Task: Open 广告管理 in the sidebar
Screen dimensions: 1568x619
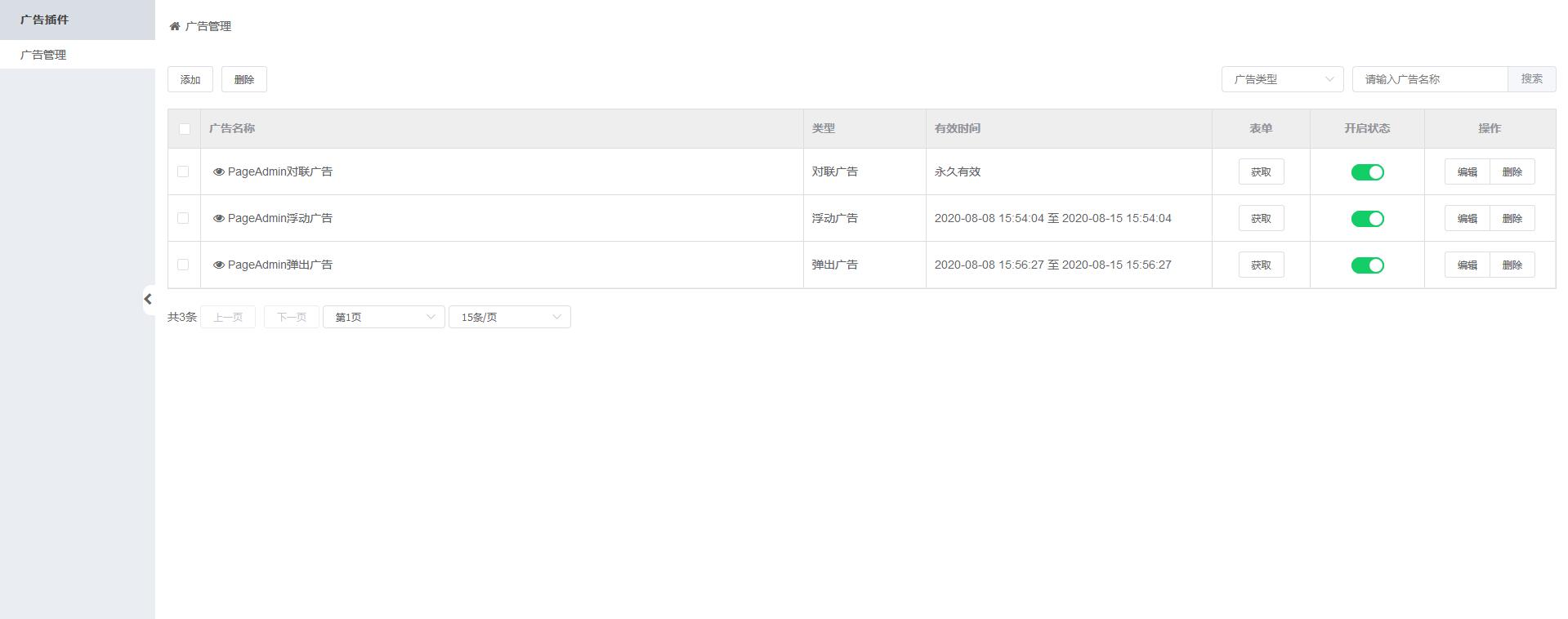Action: coord(78,55)
